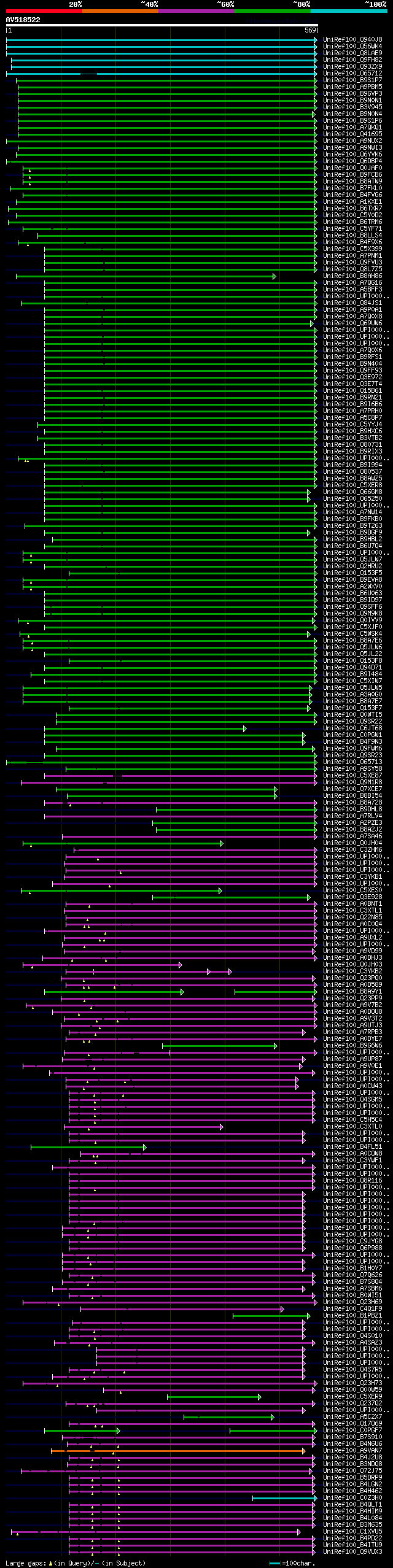Select the UniRef100_B8BI54 label
This screenshot has width=393, height=1568.
coord(352,796)
